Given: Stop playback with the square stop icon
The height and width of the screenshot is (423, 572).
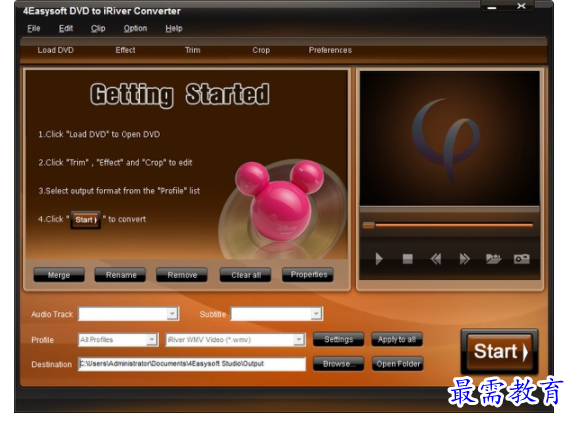Looking at the screenshot, I should pos(407,259).
